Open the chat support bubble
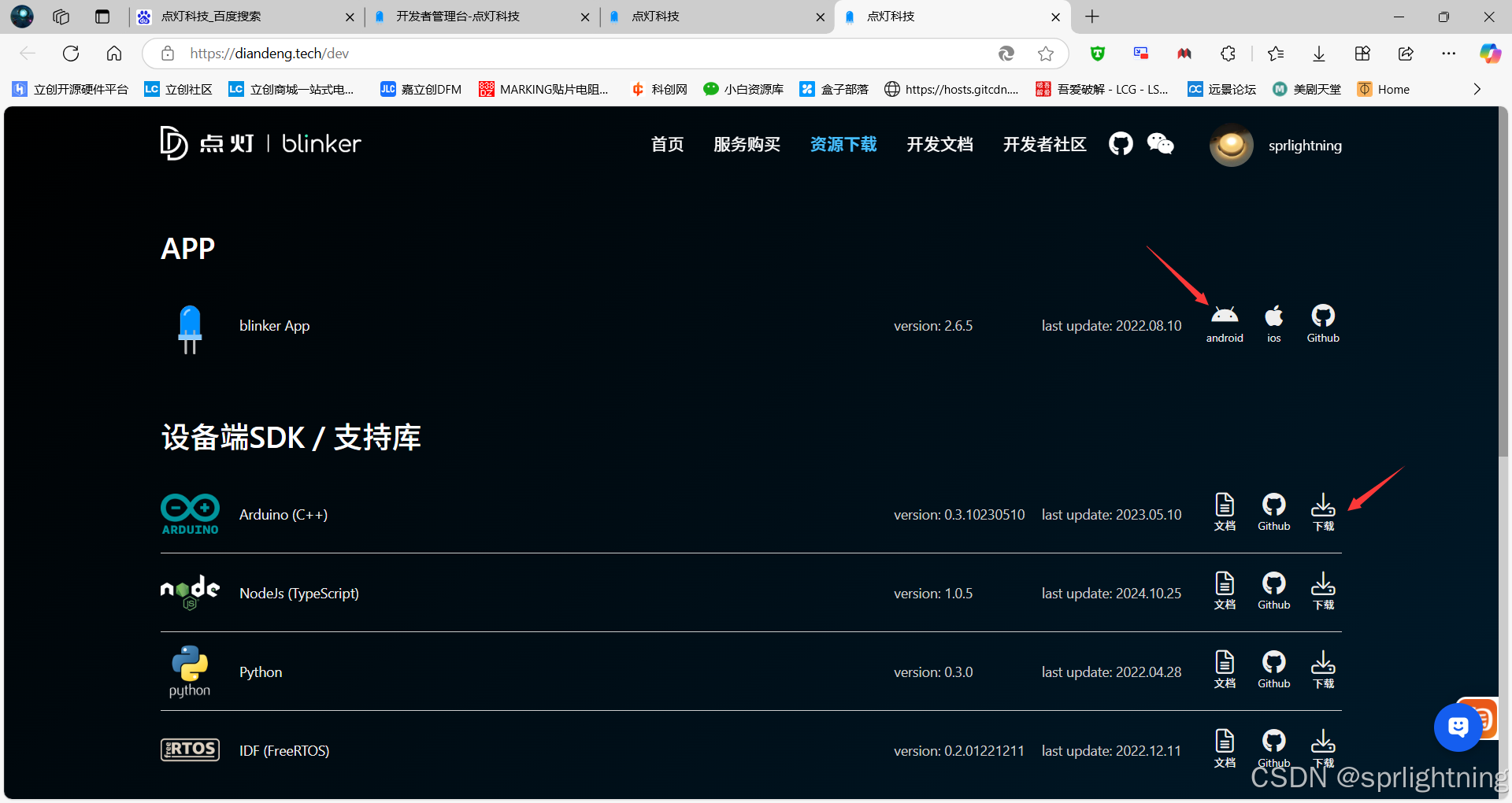The width and height of the screenshot is (1512, 803). click(1458, 727)
